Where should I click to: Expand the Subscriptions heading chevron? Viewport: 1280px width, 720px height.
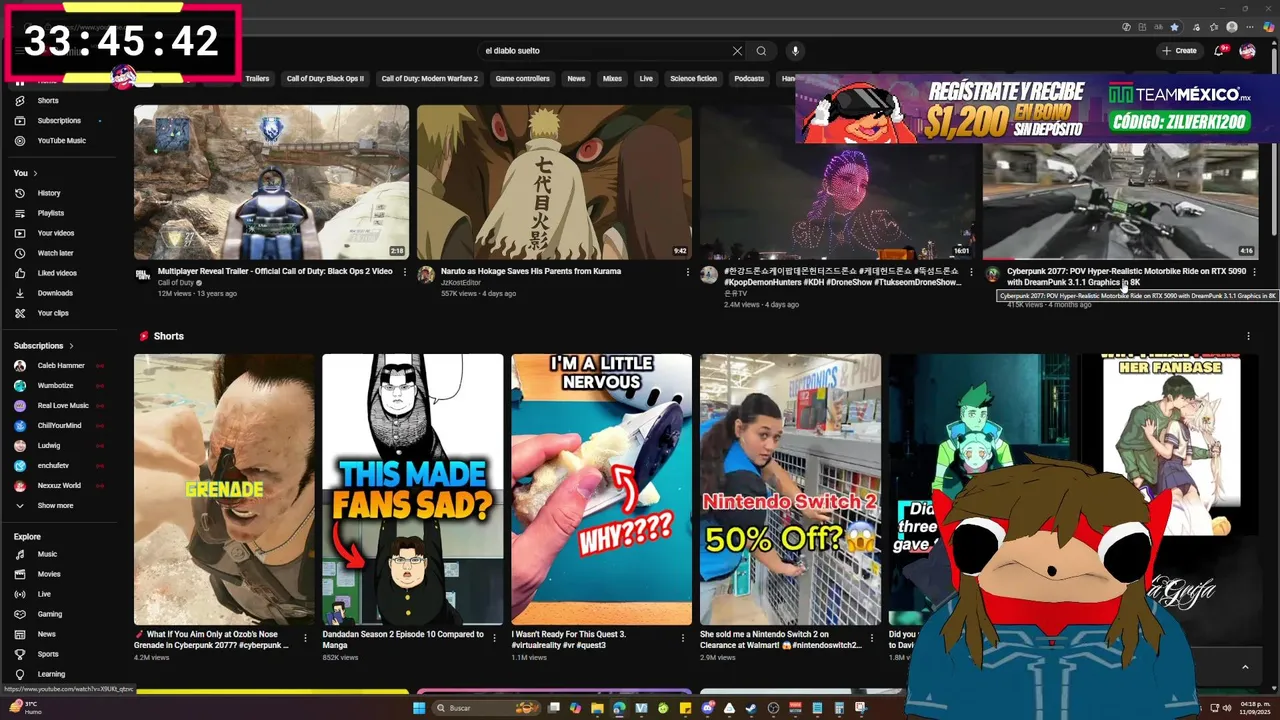[71, 346]
